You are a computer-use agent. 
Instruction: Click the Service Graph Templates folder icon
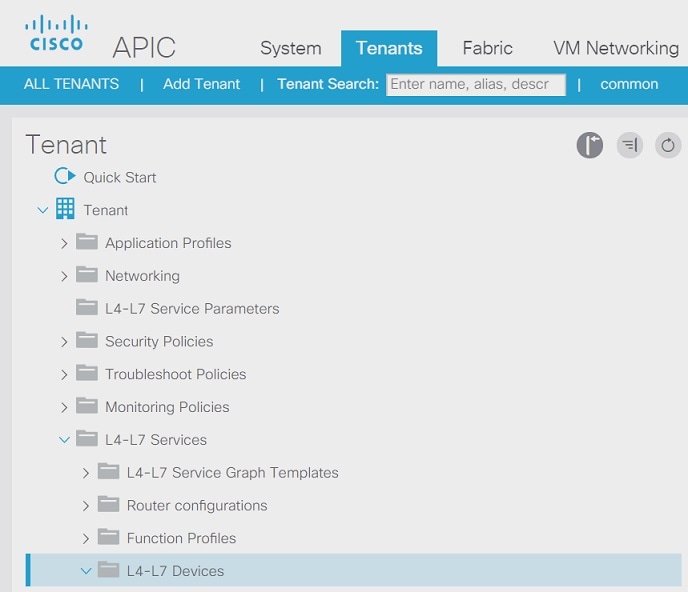point(108,471)
